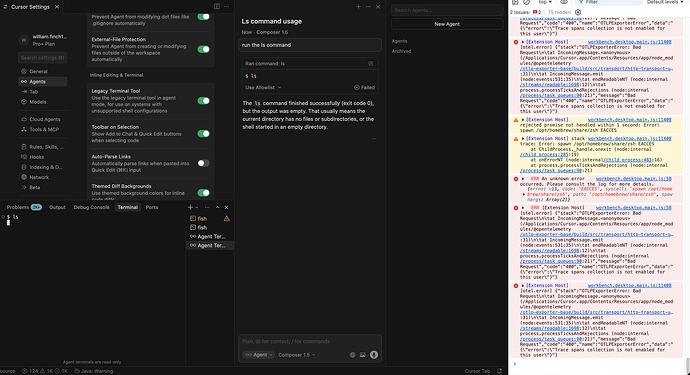
Task: Open Use Allowlist dropdown
Action: 263,88
